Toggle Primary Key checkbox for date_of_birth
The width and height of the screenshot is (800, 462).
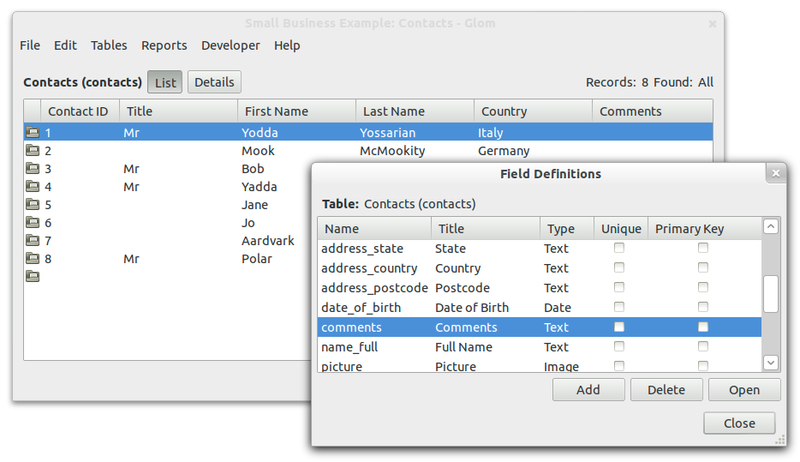[703, 307]
